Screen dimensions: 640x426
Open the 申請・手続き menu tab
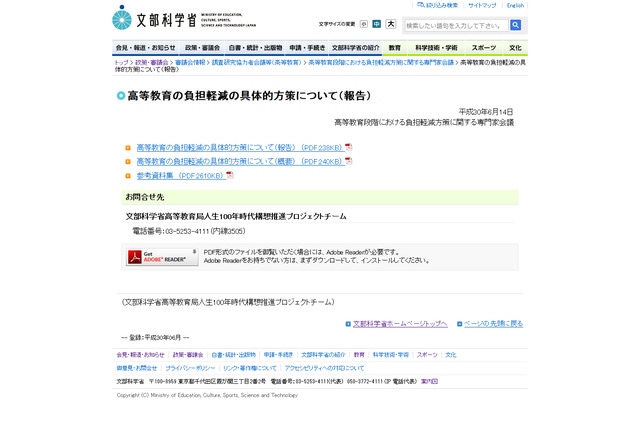pos(307,48)
